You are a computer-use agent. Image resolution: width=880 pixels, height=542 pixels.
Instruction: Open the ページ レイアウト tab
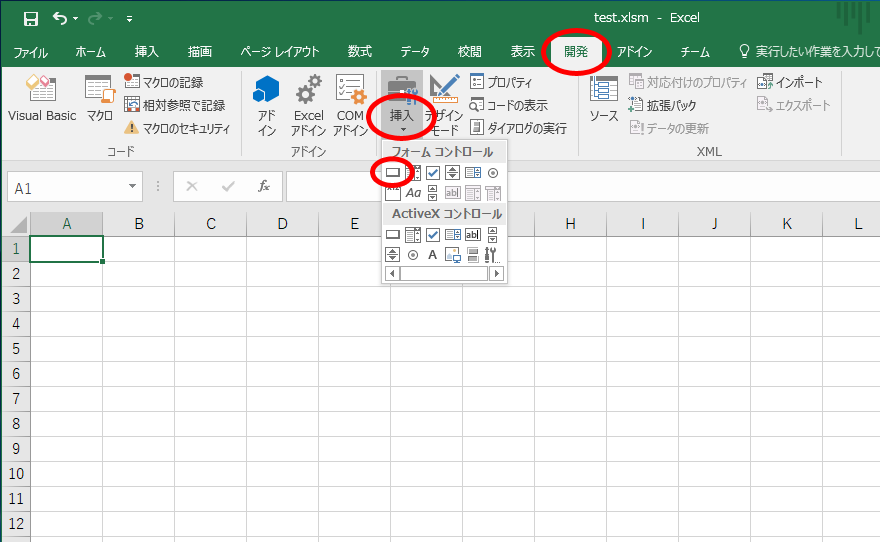point(279,52)
